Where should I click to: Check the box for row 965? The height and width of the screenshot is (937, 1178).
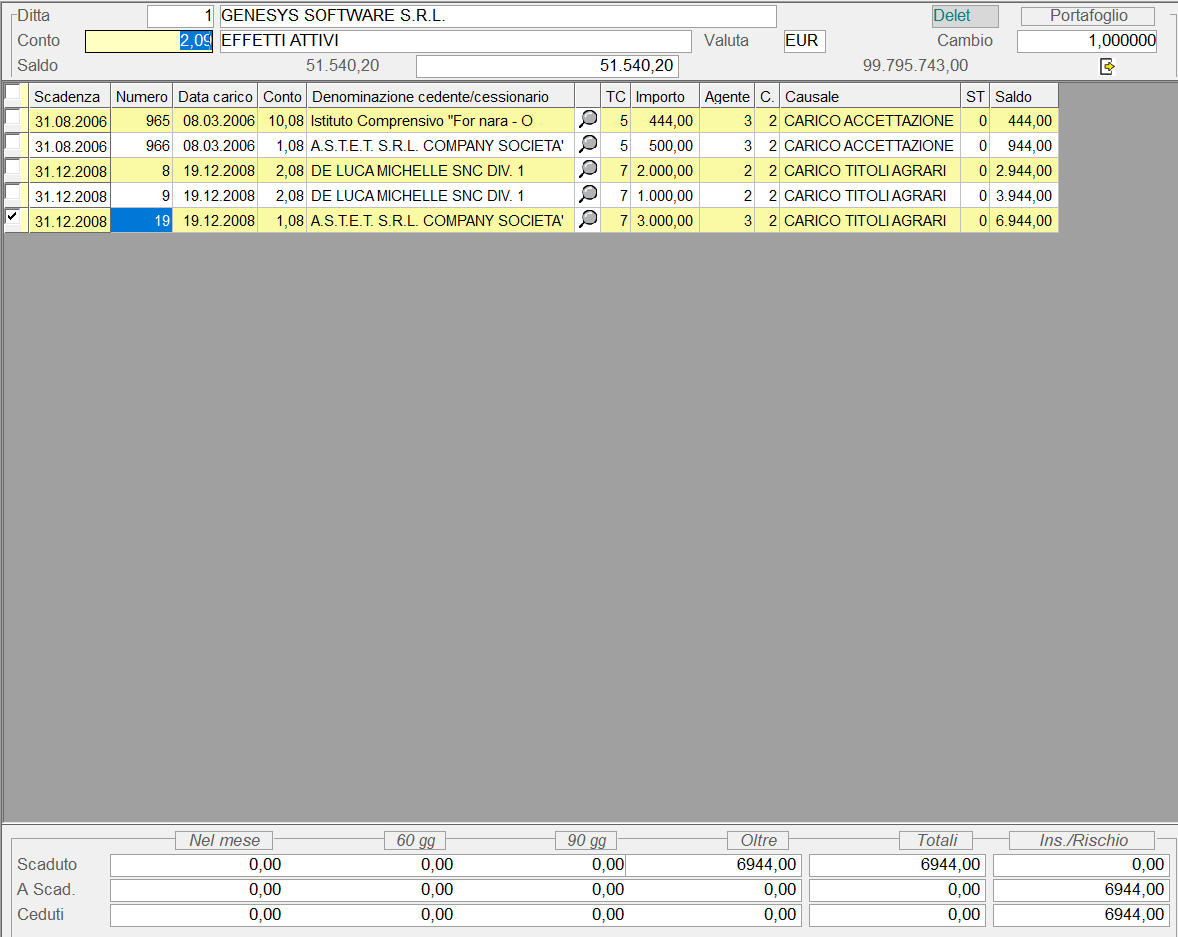tap(12, 118)
